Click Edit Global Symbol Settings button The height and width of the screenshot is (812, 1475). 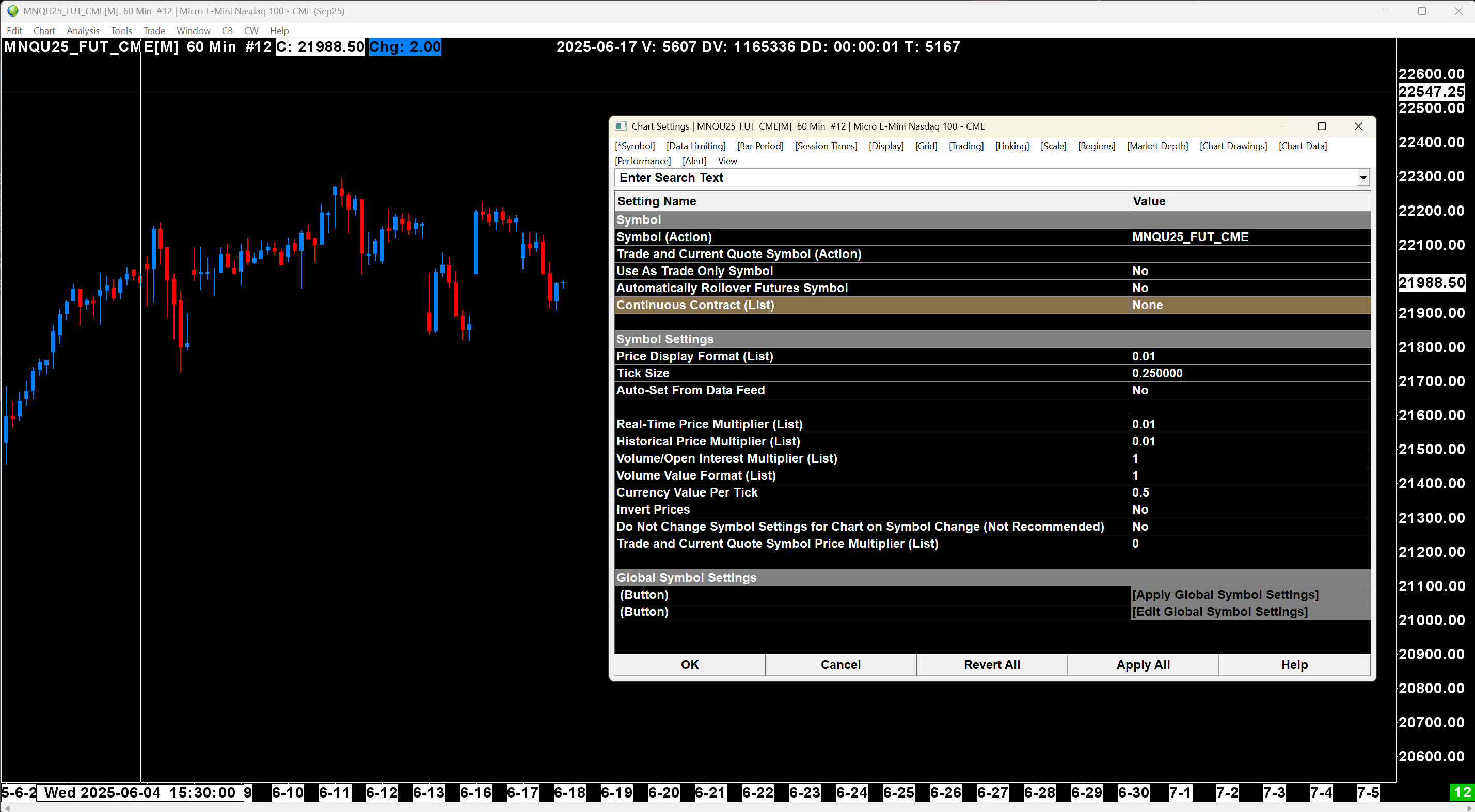tap(1219, 612)
